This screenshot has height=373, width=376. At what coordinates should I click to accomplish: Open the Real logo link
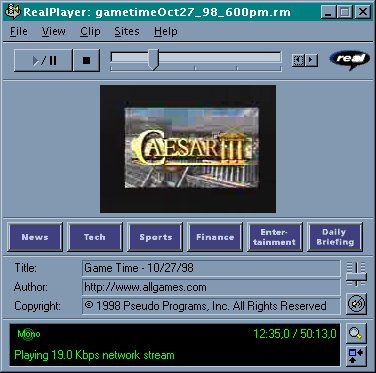pos(350,60)
